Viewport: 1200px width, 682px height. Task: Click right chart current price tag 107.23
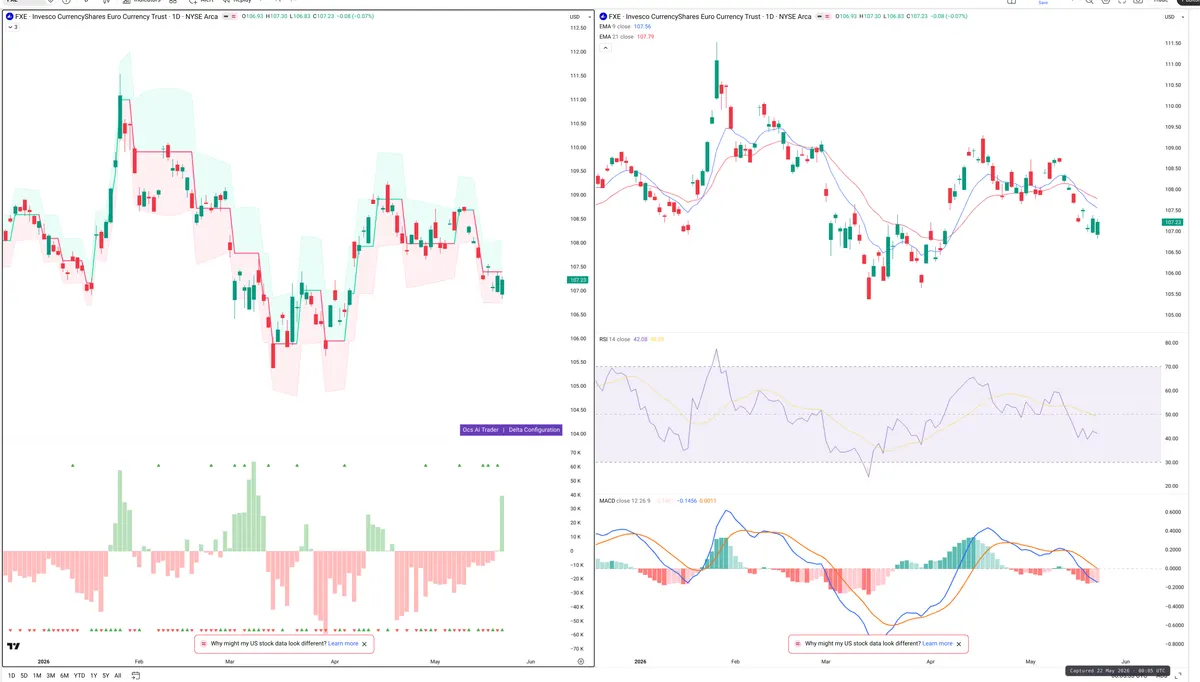tap(1174, 222)
